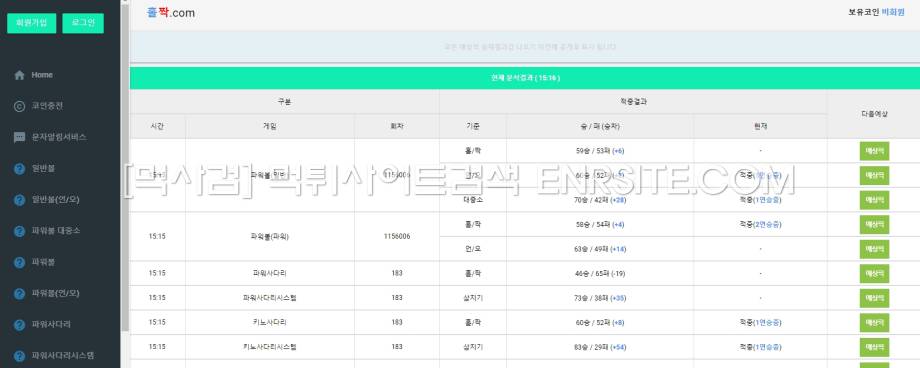Select 파워볼 대중소 in the sidebar
920x368 pixels.
pyautogui.click(x=56, y=230)
